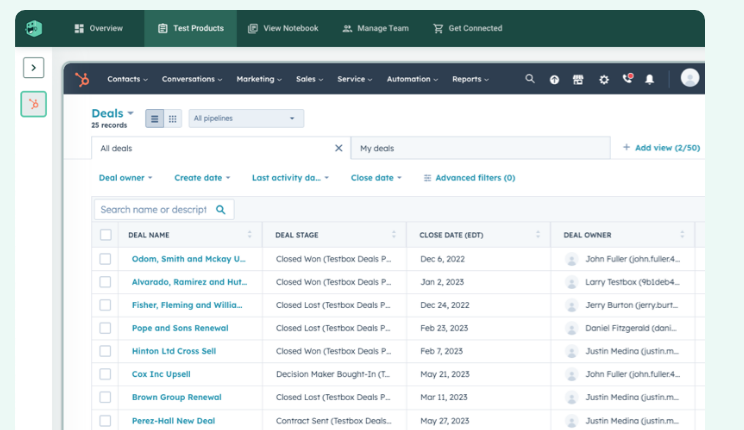Click the HubSpot sprocket logo in navbar
Screen dimensions: 744x430
82,79
